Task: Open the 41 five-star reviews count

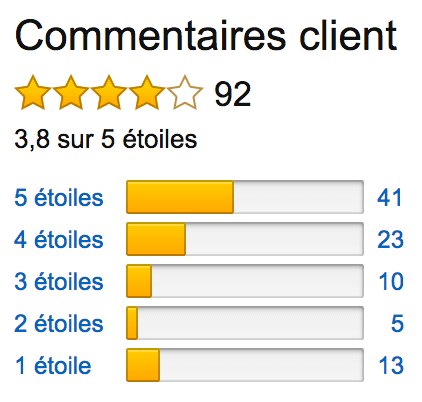Action: tap(390, 197)
